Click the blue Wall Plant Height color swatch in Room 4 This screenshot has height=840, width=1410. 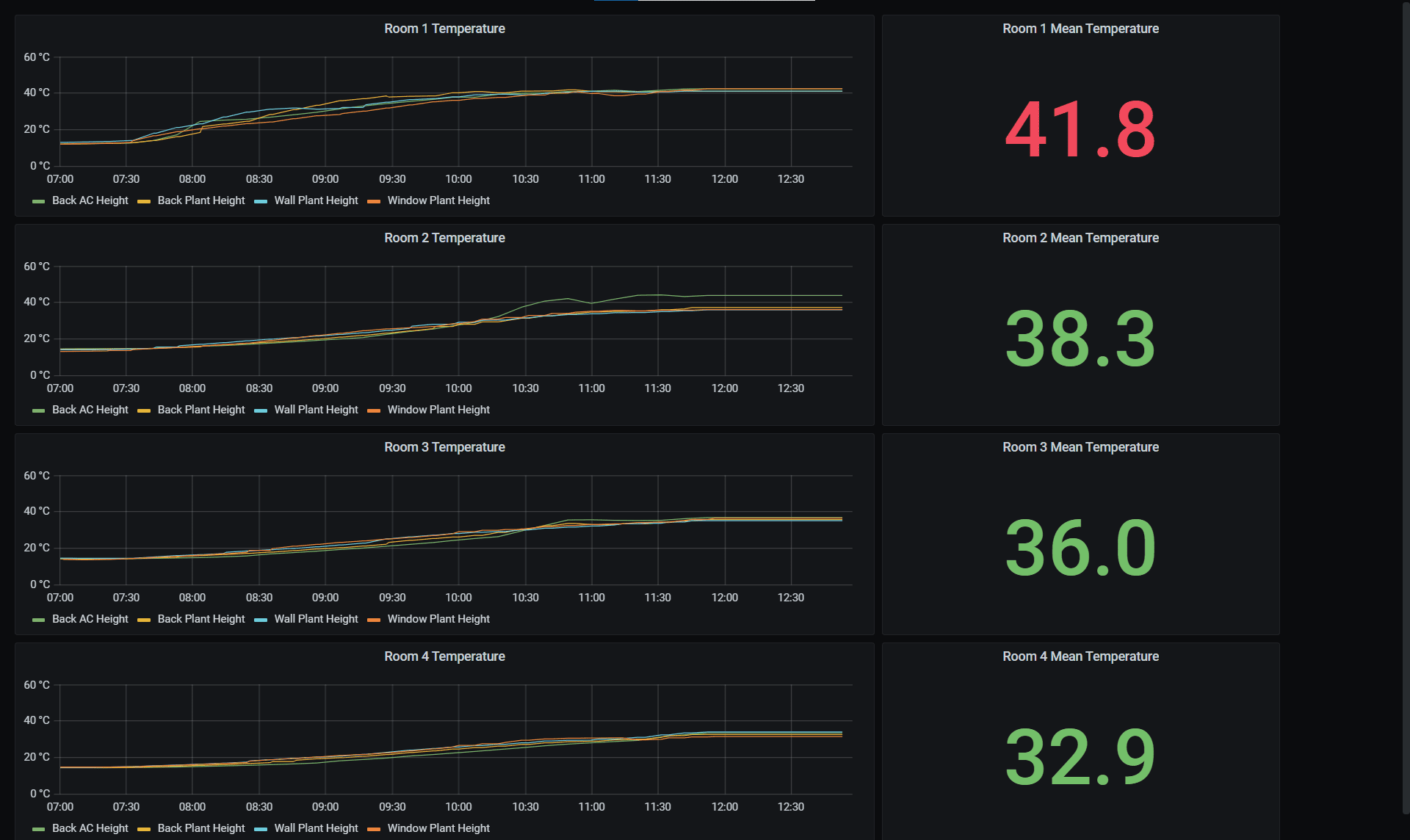point(261,829)
